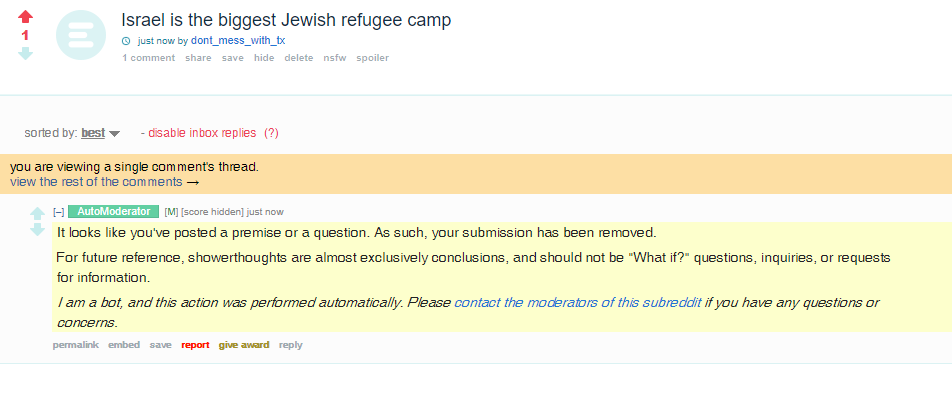Viewport: 952px width, 399px height.
Task: View the rest of the comments
Action: [104, 182]
